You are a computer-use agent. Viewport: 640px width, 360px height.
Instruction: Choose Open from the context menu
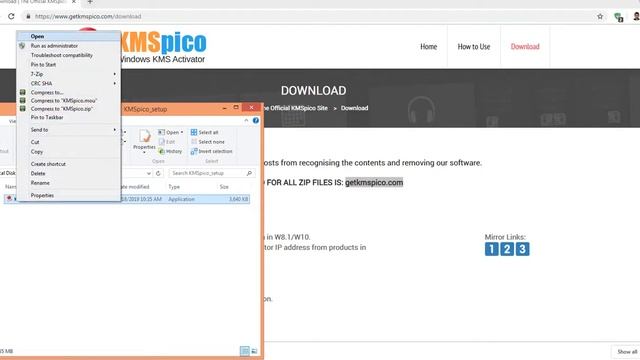click(x=69, y=36)
